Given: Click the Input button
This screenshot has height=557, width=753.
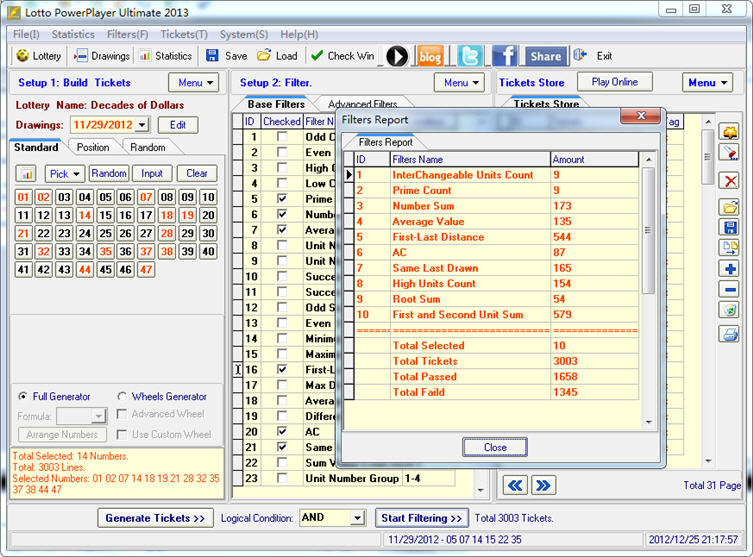Looking at the screenshot, I should click(152, 173).
